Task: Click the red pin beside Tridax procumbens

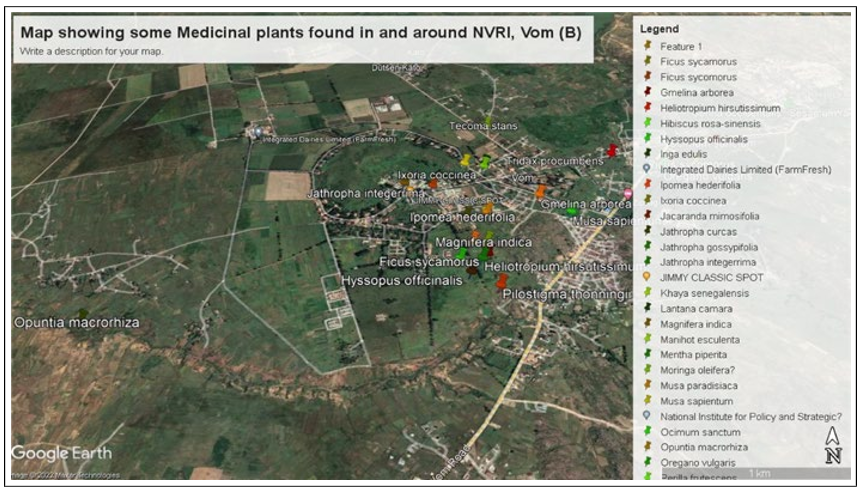Action: pos(612,151)
